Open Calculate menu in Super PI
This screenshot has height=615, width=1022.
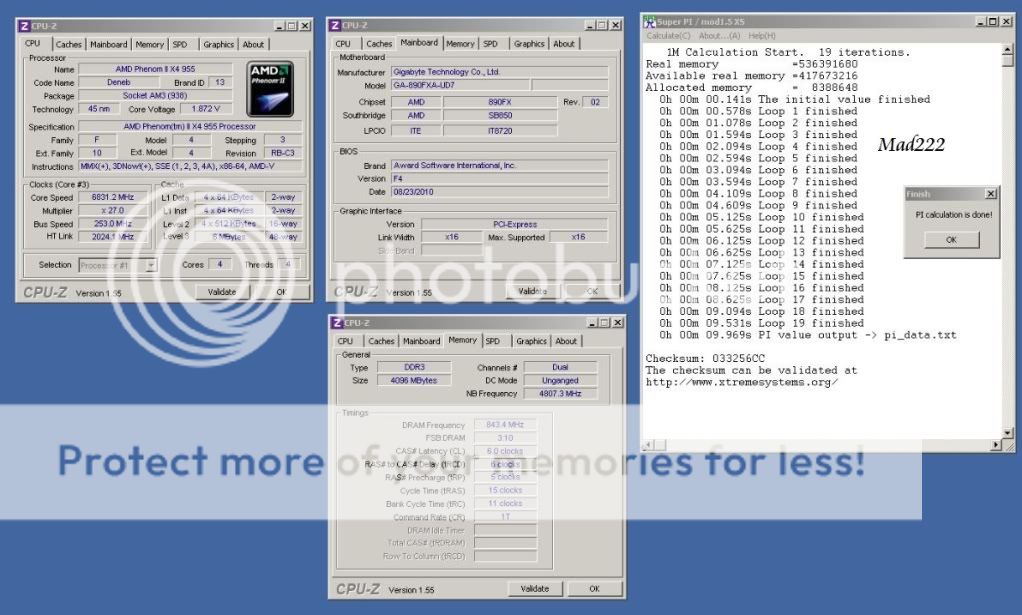[x=668, y=36]
